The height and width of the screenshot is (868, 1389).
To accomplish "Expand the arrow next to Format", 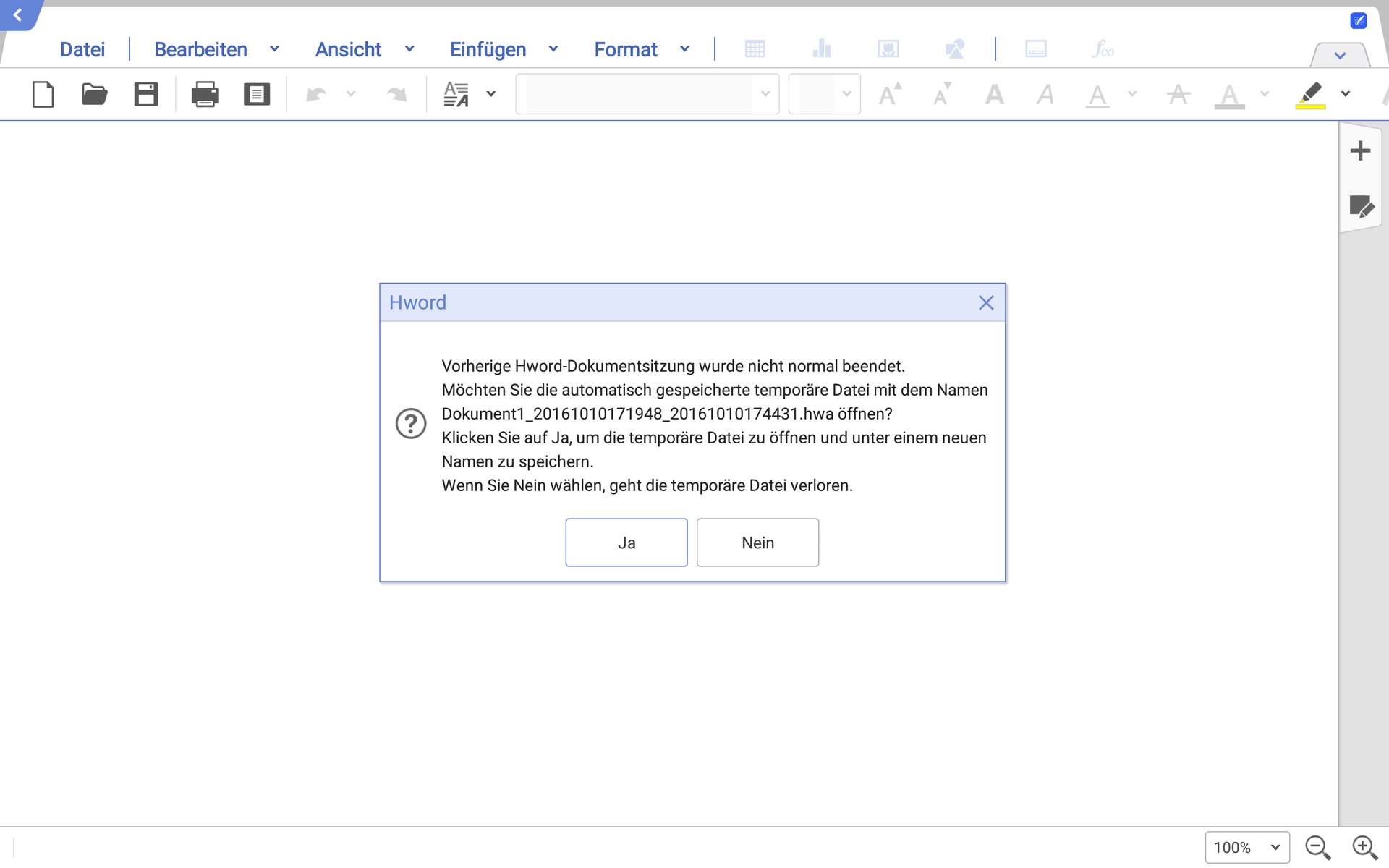I will (x=684, y=49).
